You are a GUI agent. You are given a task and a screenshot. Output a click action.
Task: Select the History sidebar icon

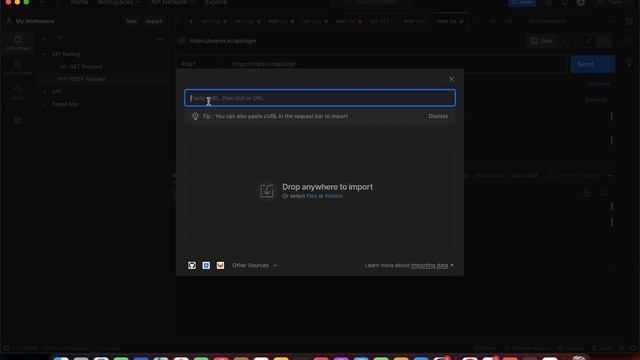point(18,93)
